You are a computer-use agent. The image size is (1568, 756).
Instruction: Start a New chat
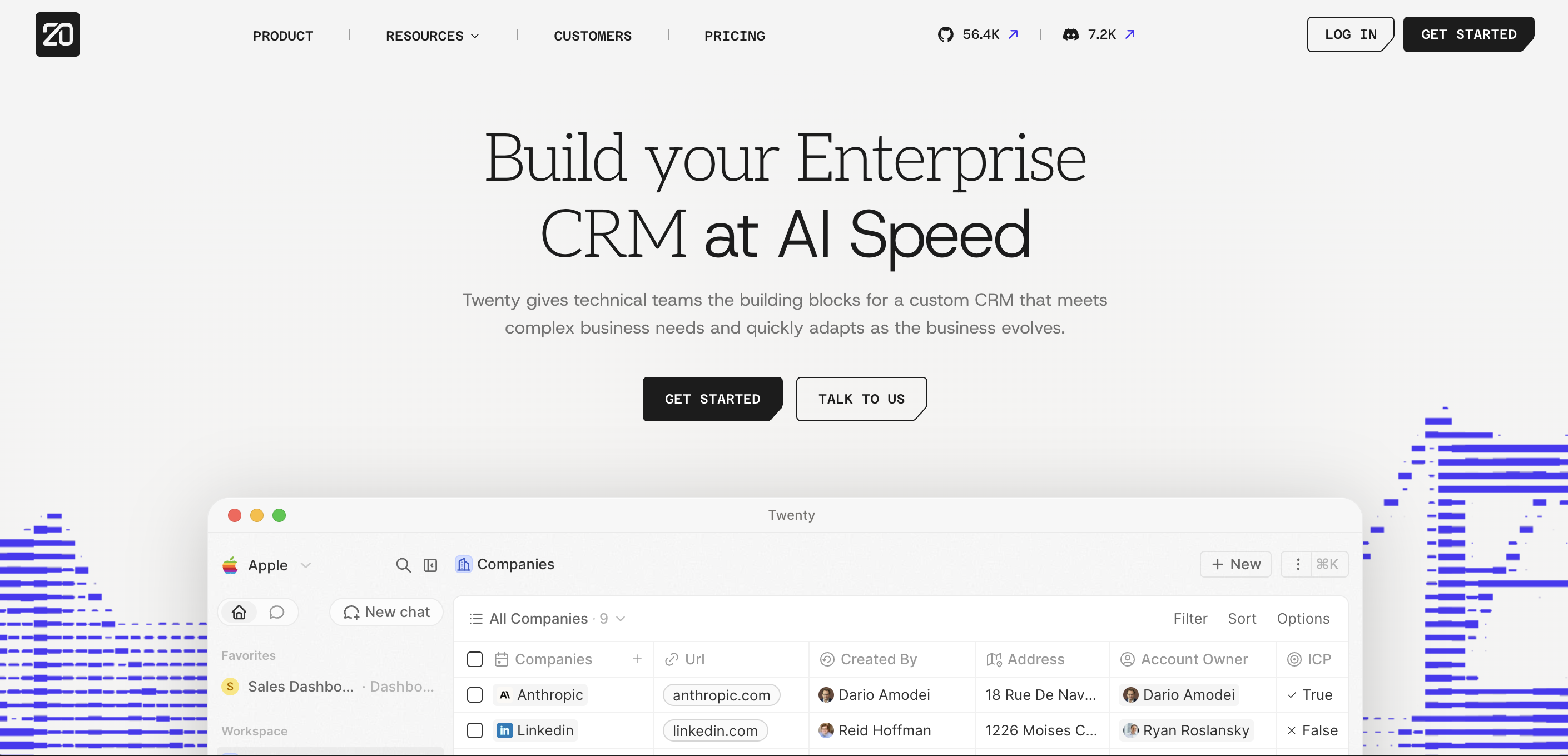(386, 611)
